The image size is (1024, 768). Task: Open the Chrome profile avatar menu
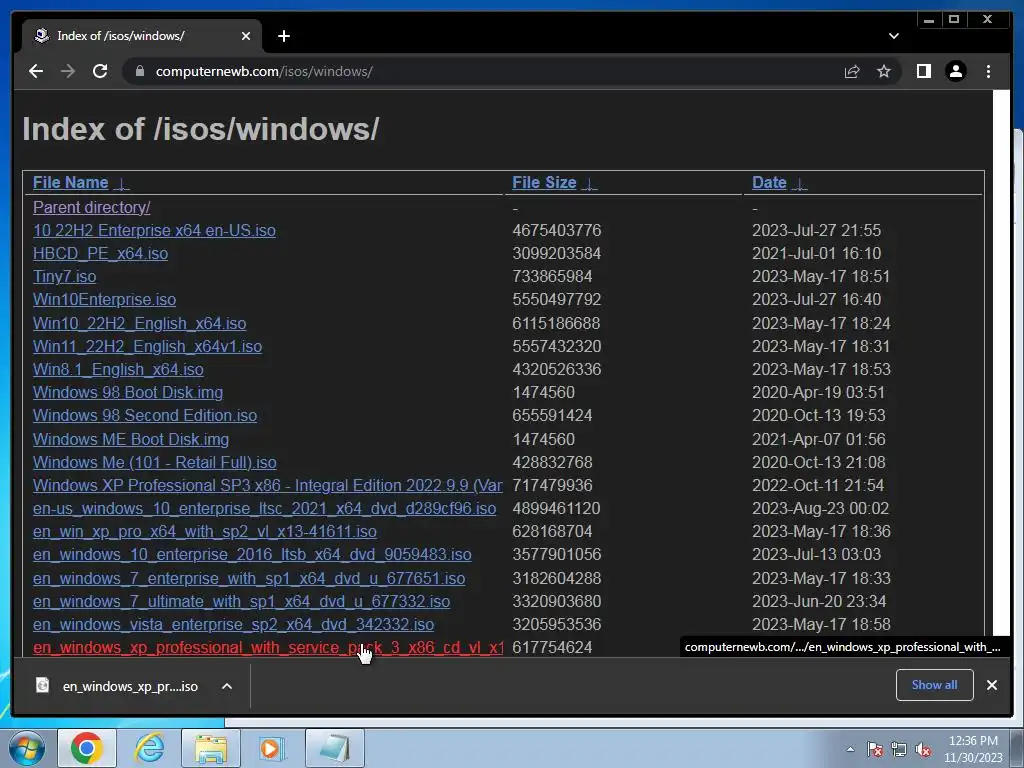[x=955, y=71]
